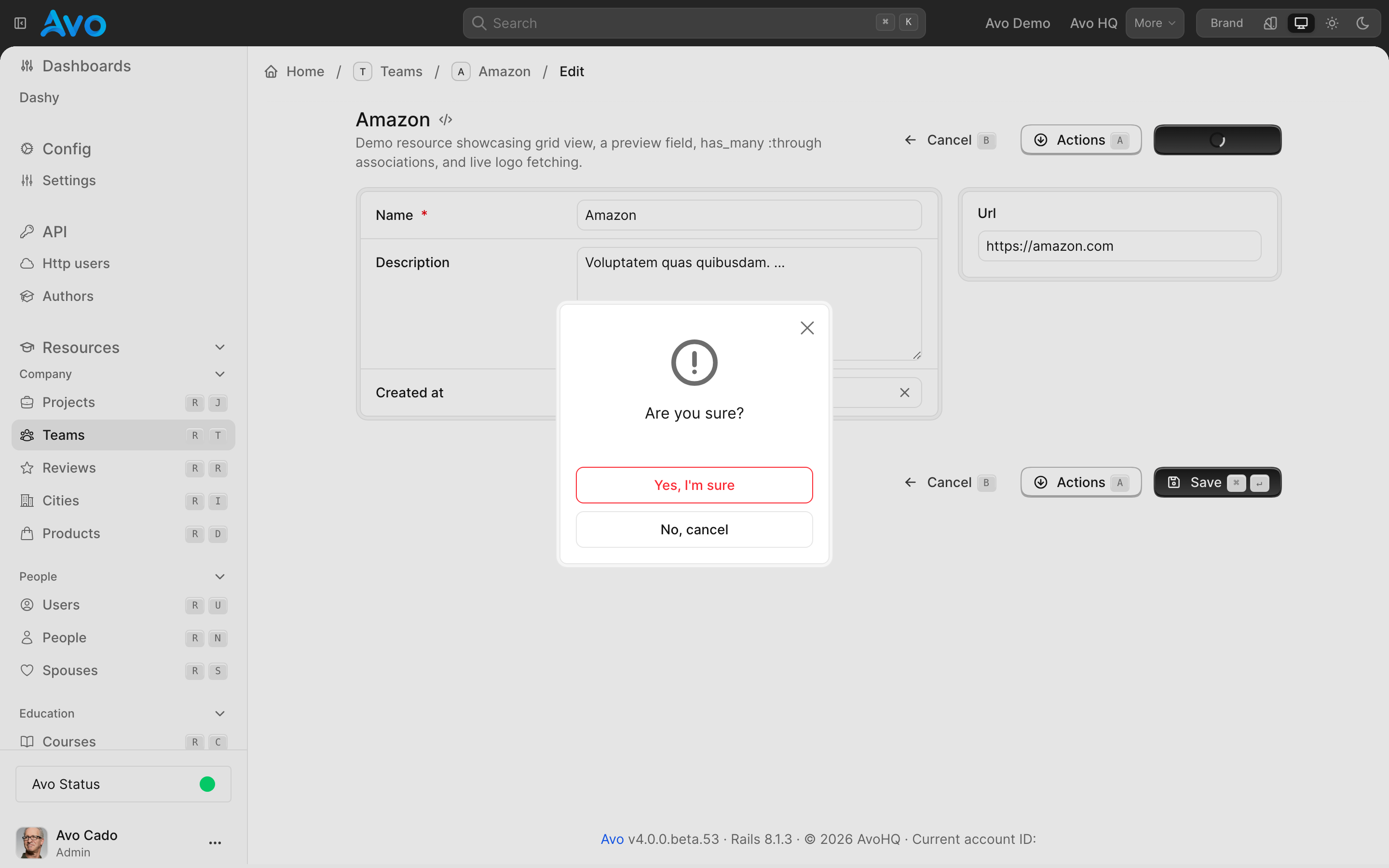Viewport: 1389px width, 868px height.
Task: Switch to light theme sun icon
Action: [x=1332, y=23]
